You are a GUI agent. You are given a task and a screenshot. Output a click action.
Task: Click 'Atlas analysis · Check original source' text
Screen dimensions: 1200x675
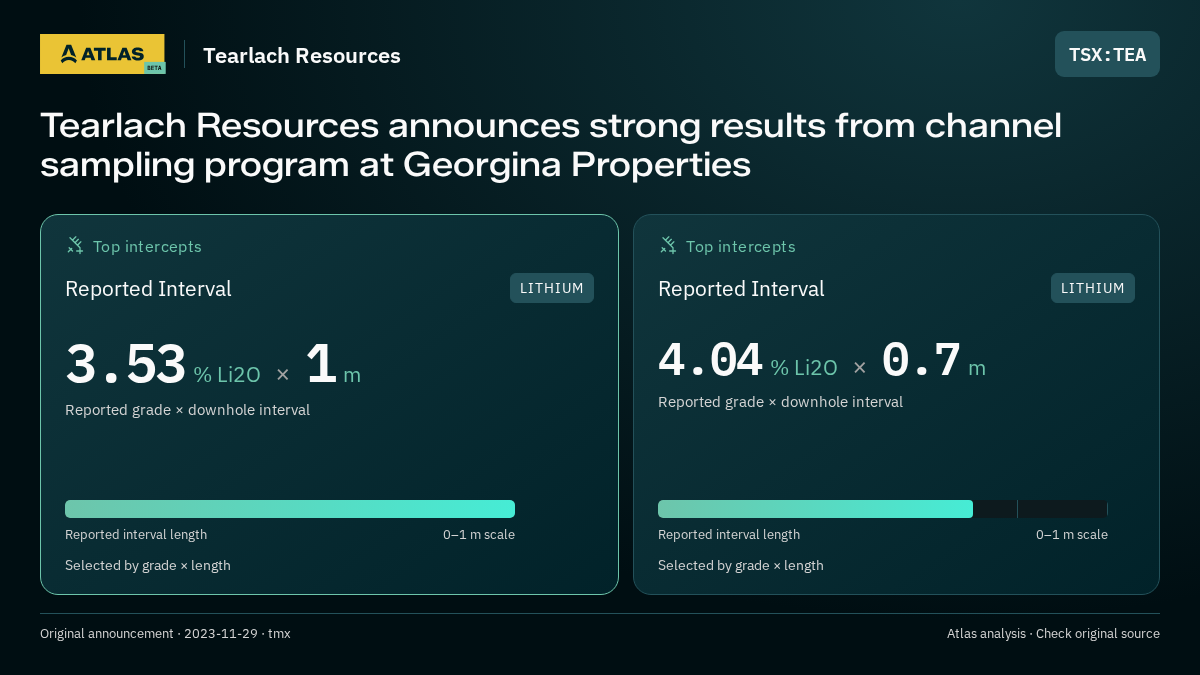pos(1053,634)
